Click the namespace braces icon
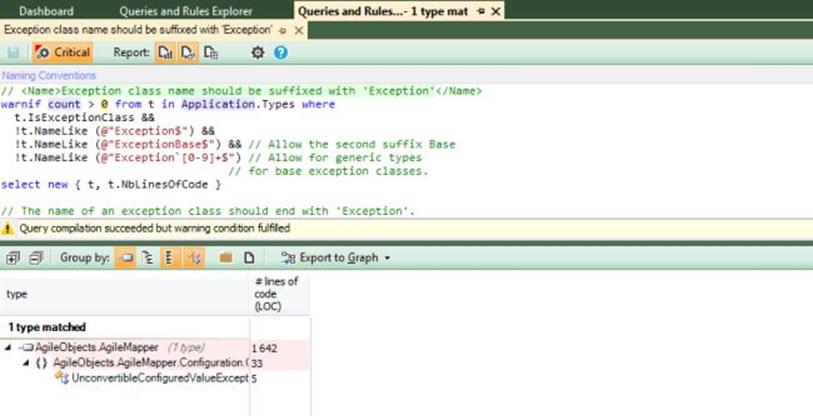 coord(41,363)
